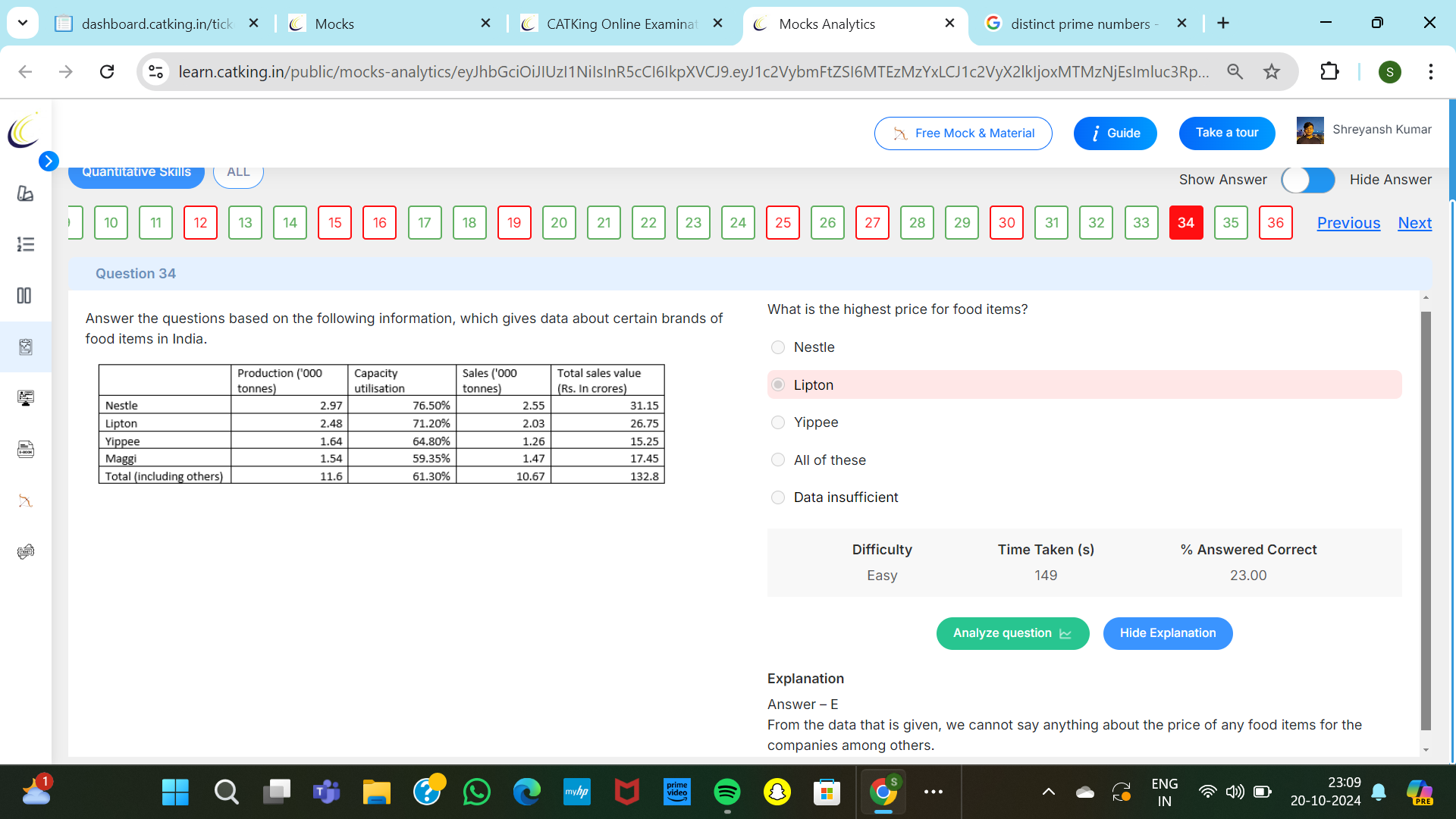This screenshot has width=1456, height=819.
Task: Open WhatsApp from the taskbar
Action: (477, 792)
